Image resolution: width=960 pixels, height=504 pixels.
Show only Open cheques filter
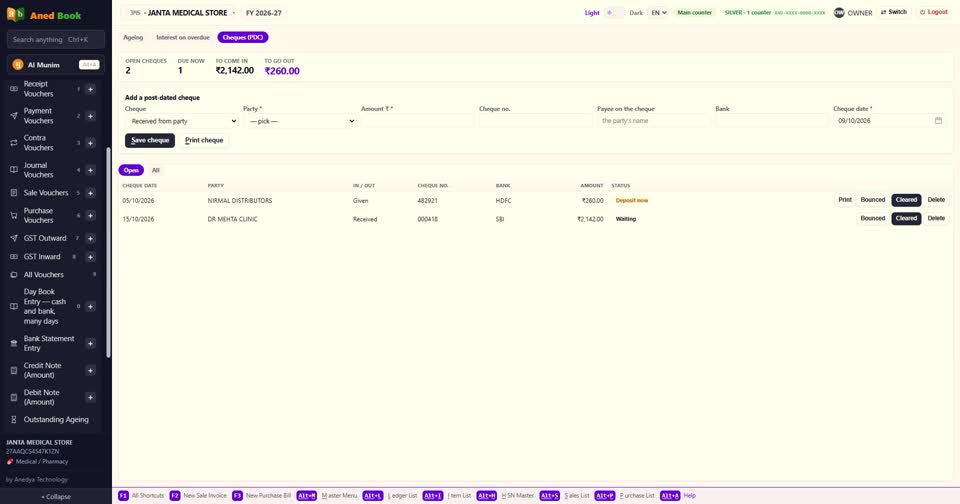click(131, 170)
